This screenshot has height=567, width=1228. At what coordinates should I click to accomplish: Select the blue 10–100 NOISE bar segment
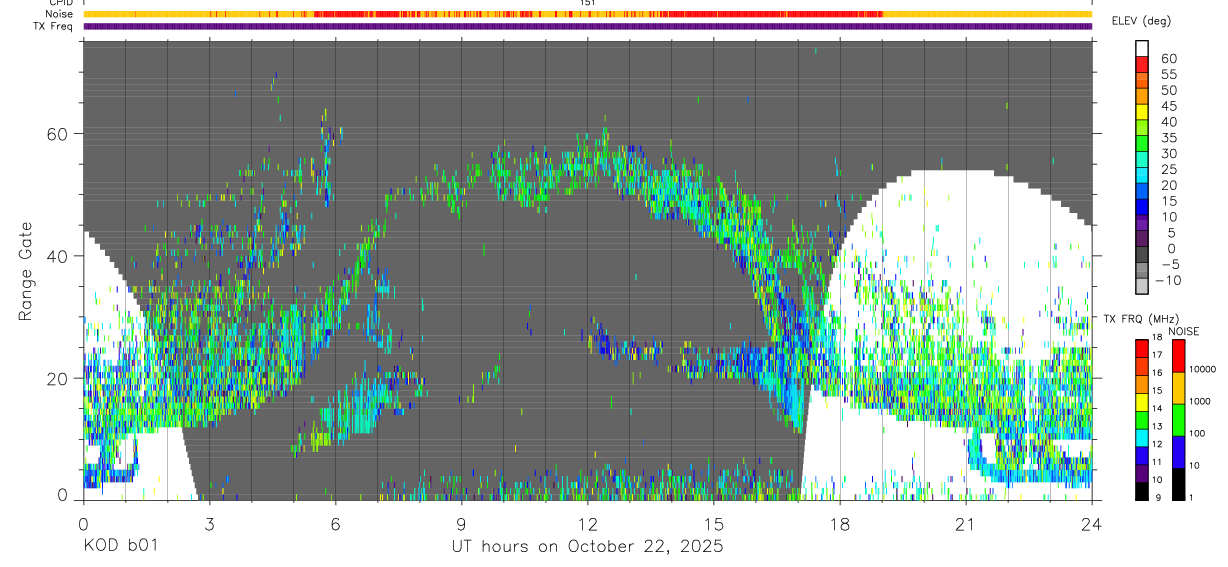tap(1178, 452)
